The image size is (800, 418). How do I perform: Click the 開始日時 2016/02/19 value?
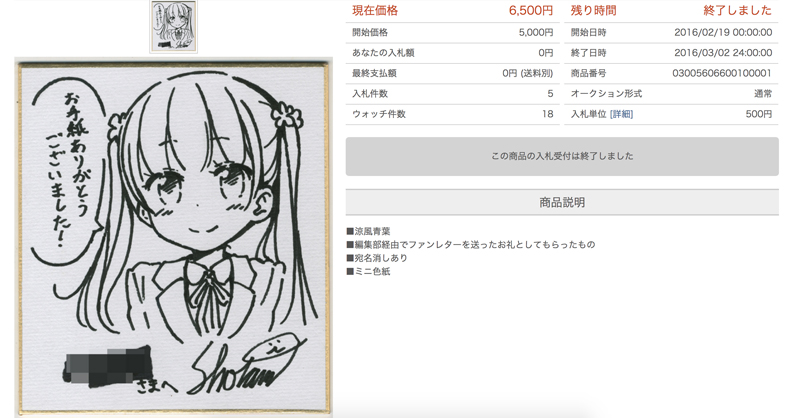coord(723,33)
